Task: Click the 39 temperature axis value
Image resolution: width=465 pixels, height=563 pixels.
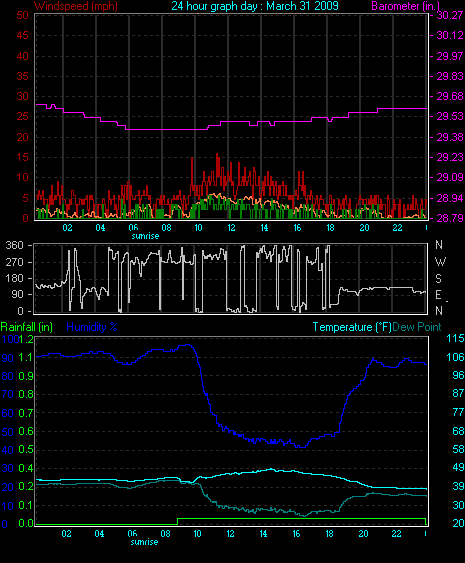Action: click(x=458, y=486)
